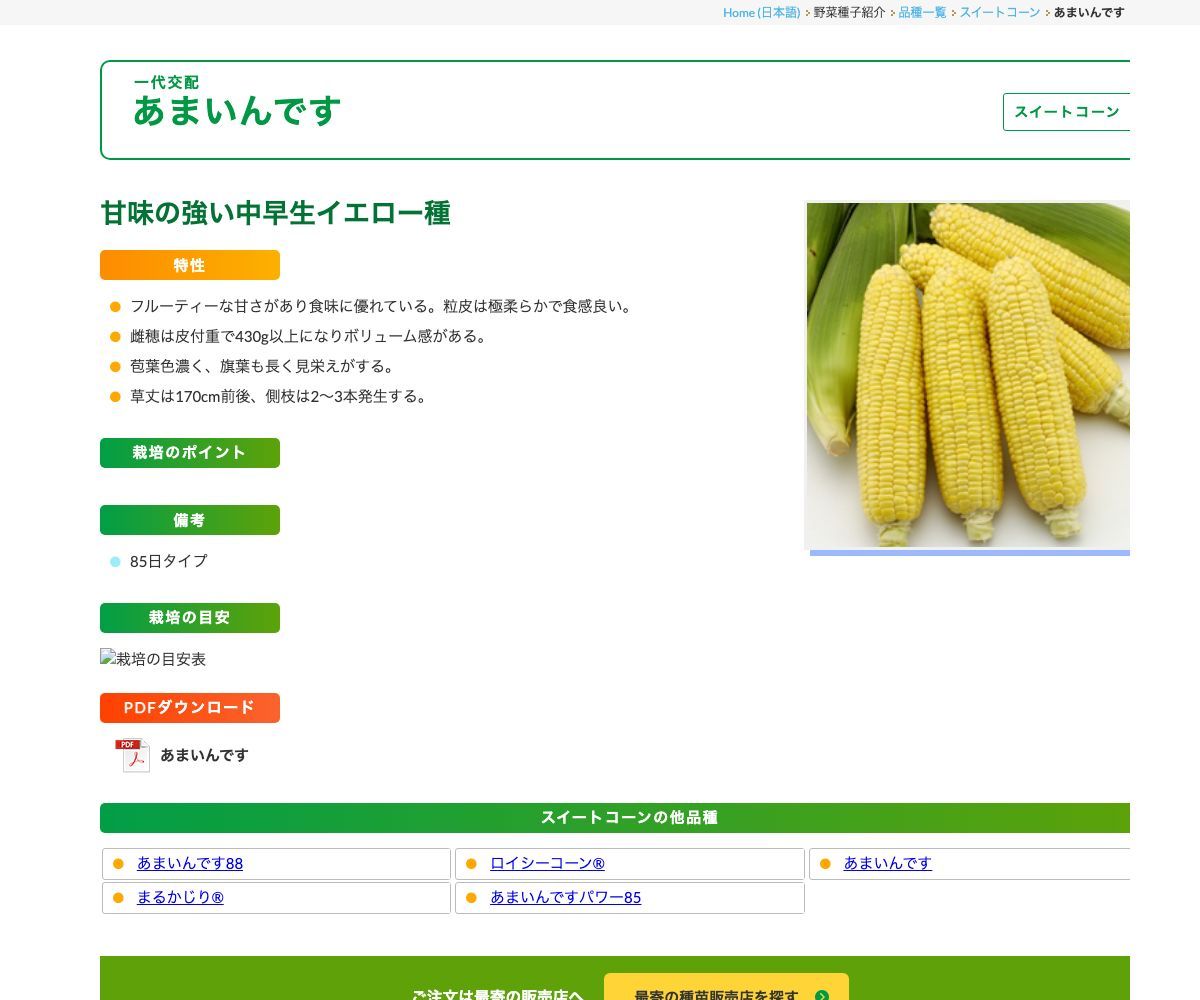Image resolution: width=1200 pixels, height=1000 pixels.
Task: Click the orange bullet beside あまいんですパワー85
Action: (x=471, y=897)
